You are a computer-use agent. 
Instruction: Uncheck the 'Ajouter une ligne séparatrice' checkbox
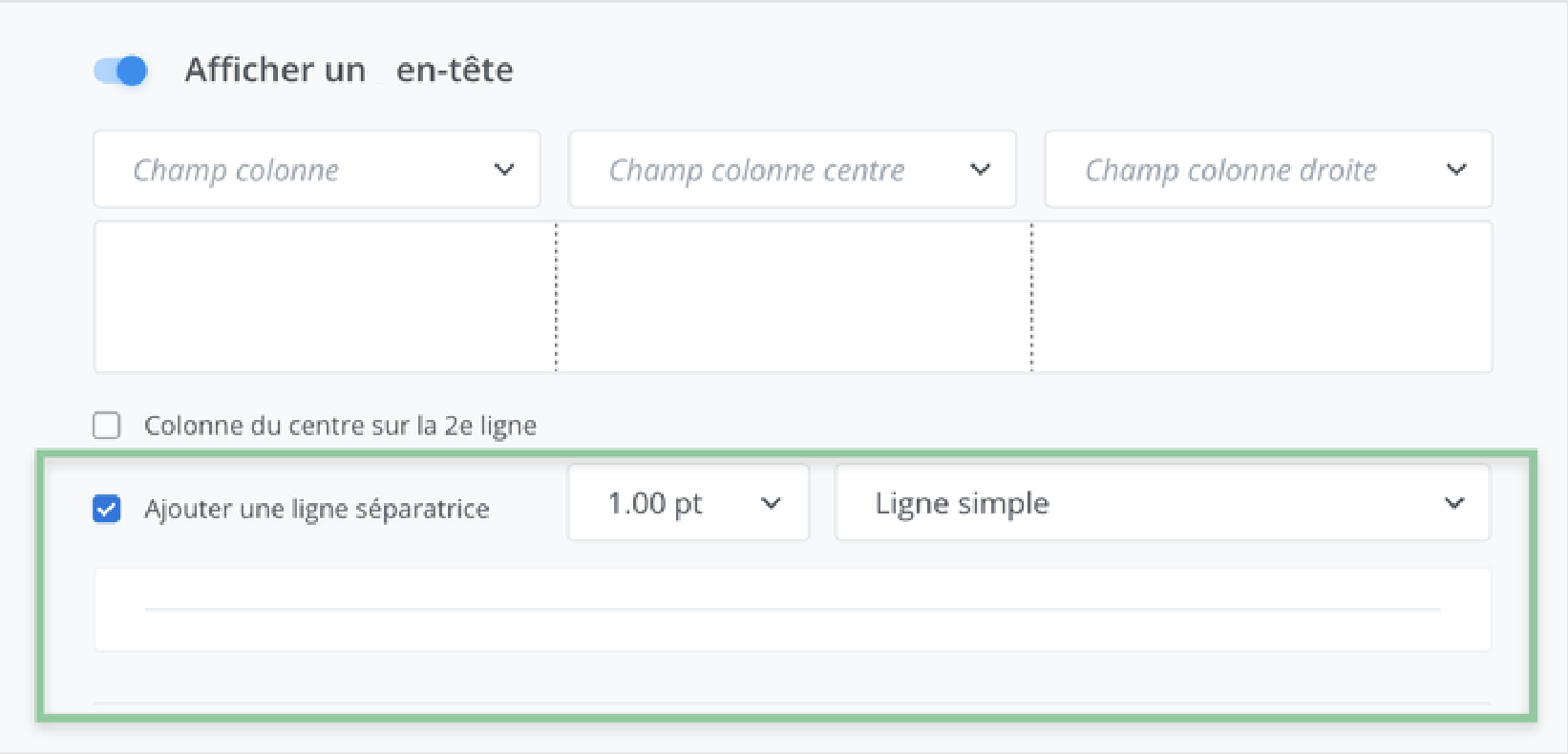(107, 509)
